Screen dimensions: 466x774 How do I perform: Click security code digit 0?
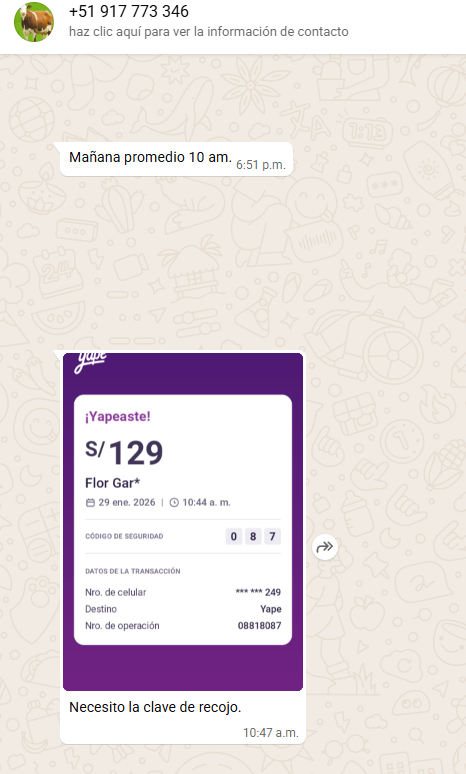click(x=234, y=536)
